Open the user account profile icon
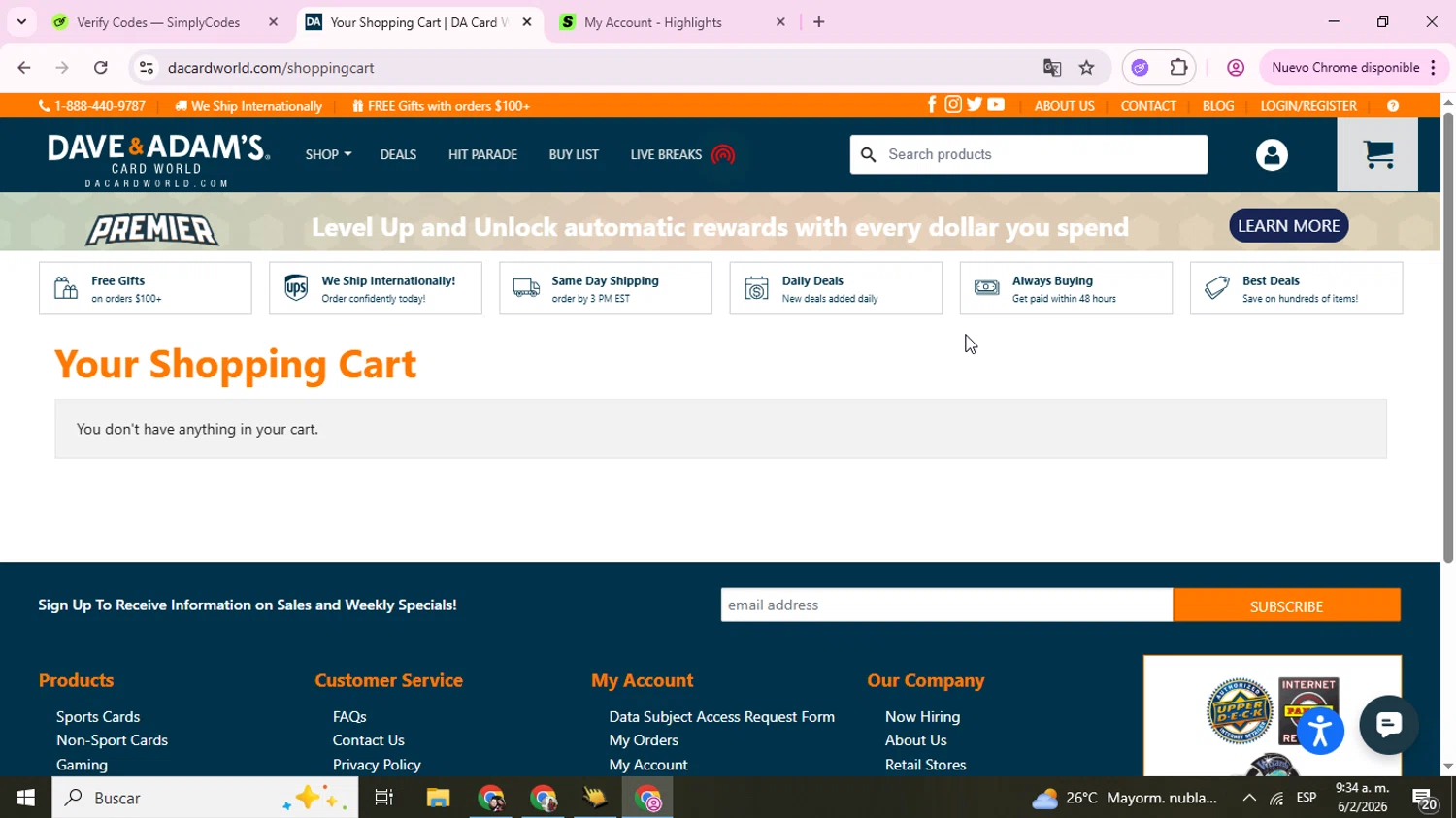Image resolution: width=1456 pixels, height=818 pixels. (1272, 154)
